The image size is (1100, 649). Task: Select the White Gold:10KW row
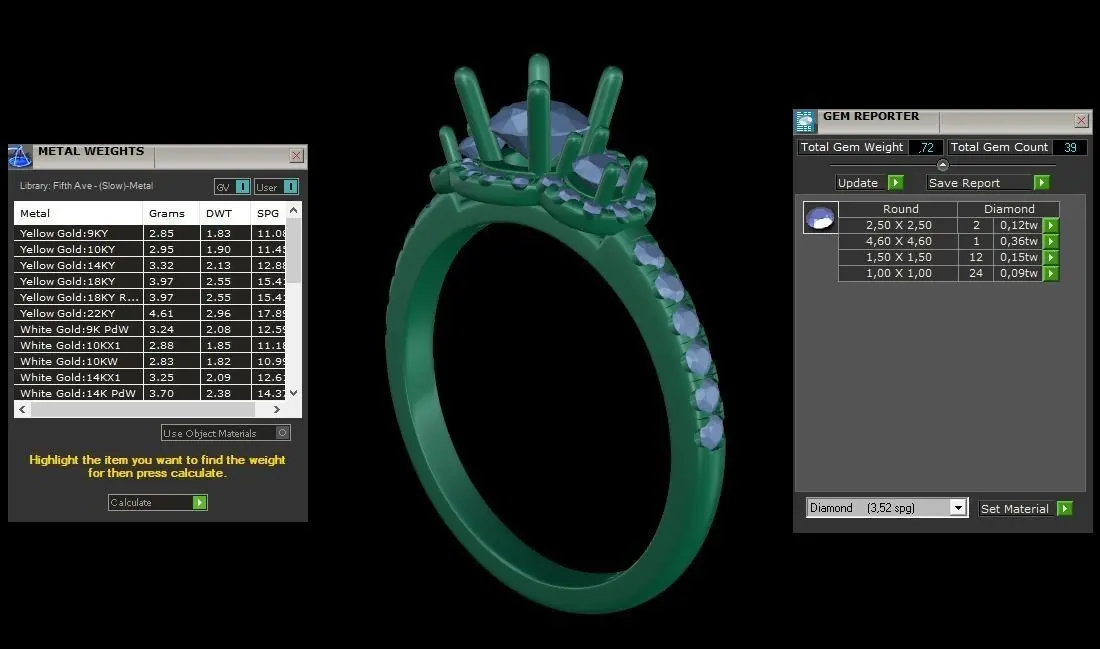coord(149,361)
